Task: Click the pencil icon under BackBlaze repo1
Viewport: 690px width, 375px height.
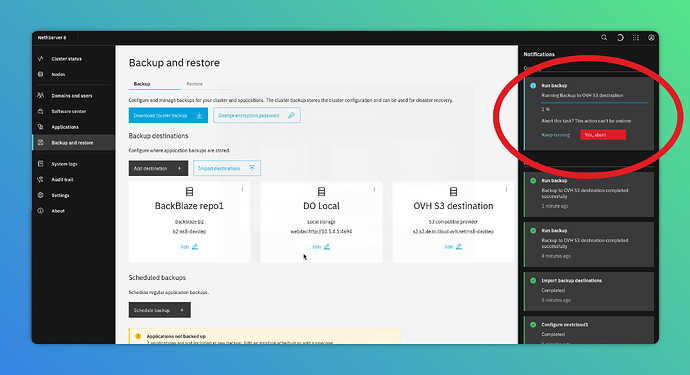Action: pyautogui.click(x=195, y=247)
